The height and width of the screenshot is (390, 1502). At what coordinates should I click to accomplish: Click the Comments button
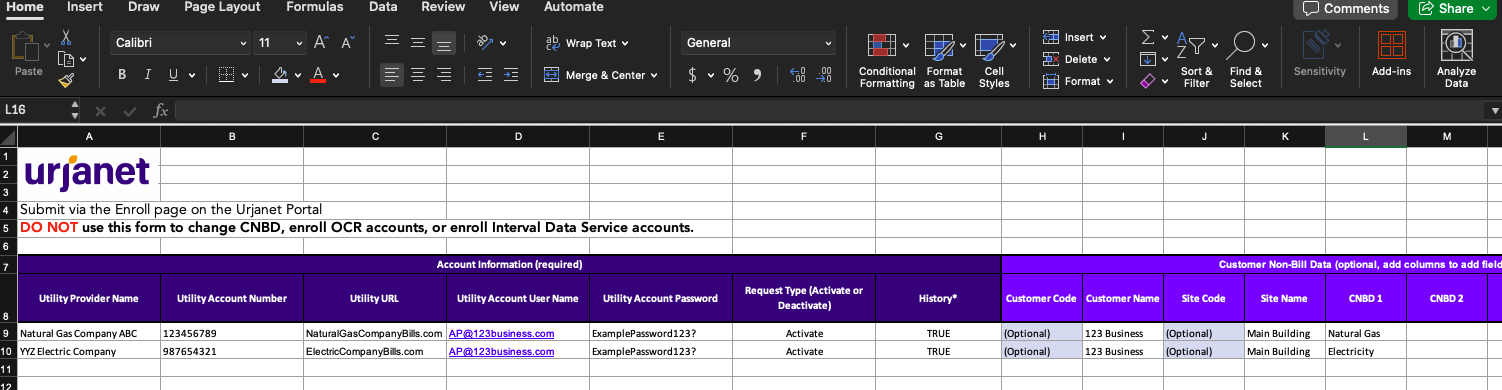(x=1347, y=8)
